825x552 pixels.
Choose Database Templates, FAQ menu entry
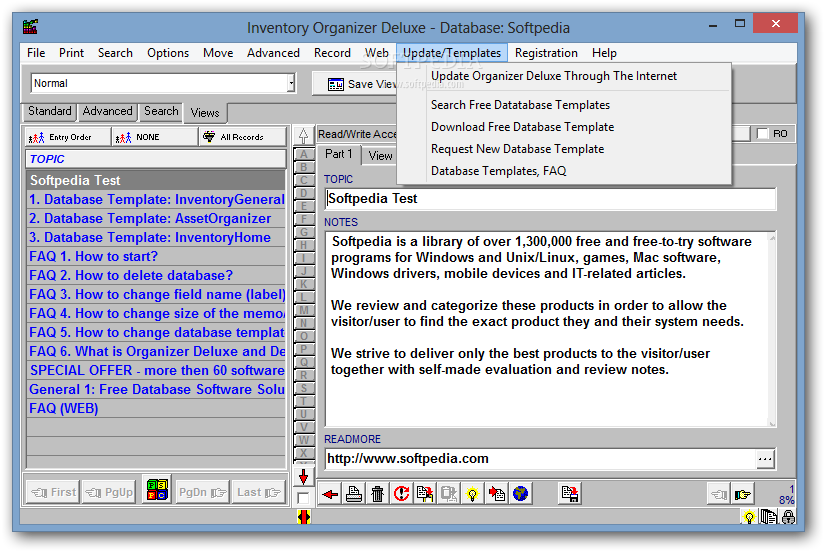point(498,172)
